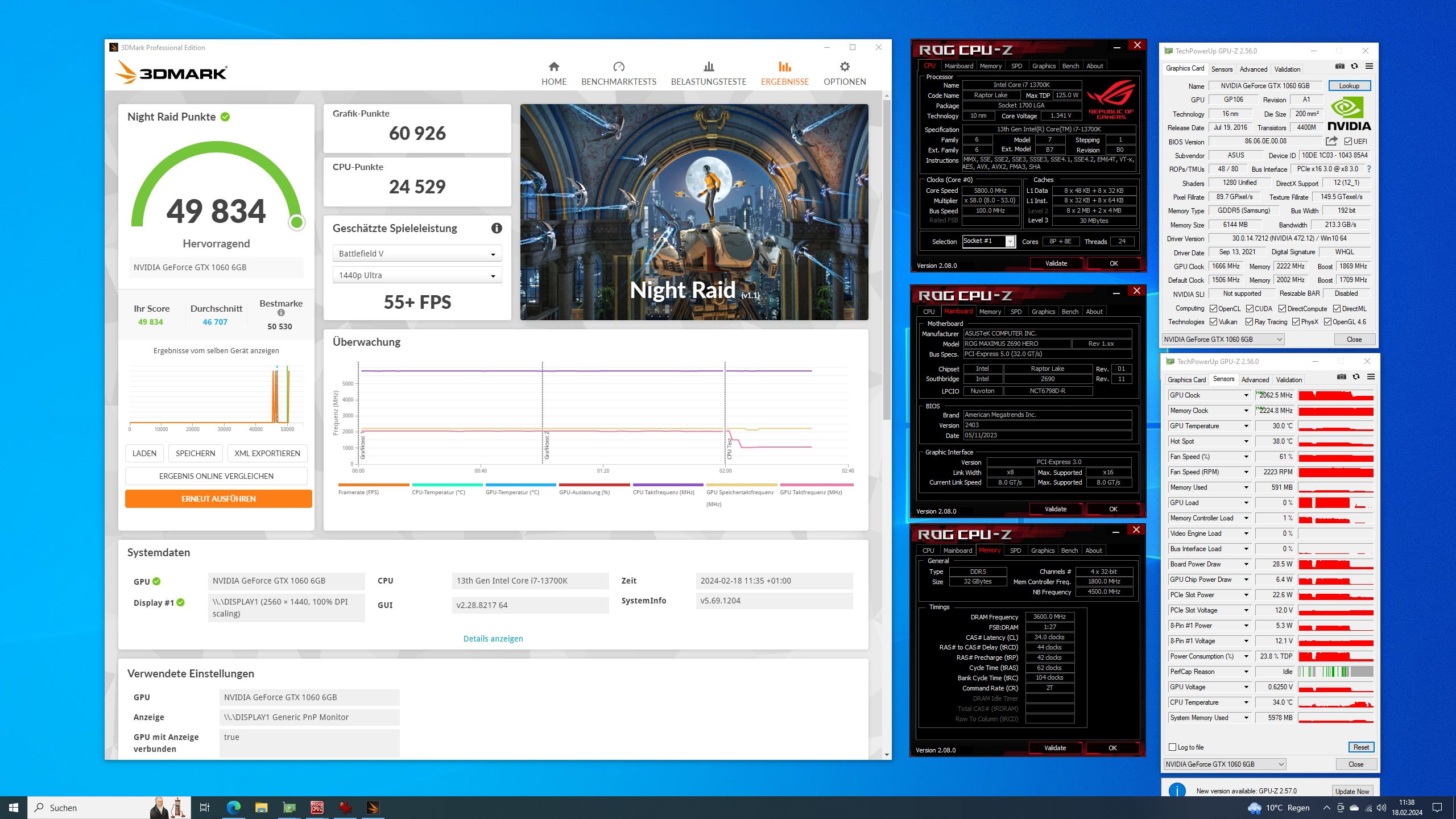
Task: Open the HOME section in 3DMark
Action: click(x=553, y=74)
